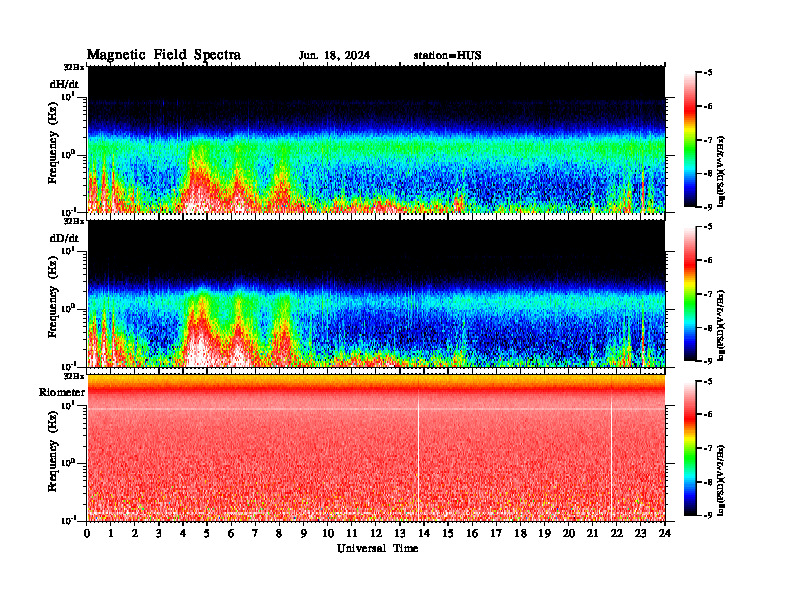Click the dH/dt panel label
The height and width of the screenshot is (612, 792).
(x=64, y=84)
